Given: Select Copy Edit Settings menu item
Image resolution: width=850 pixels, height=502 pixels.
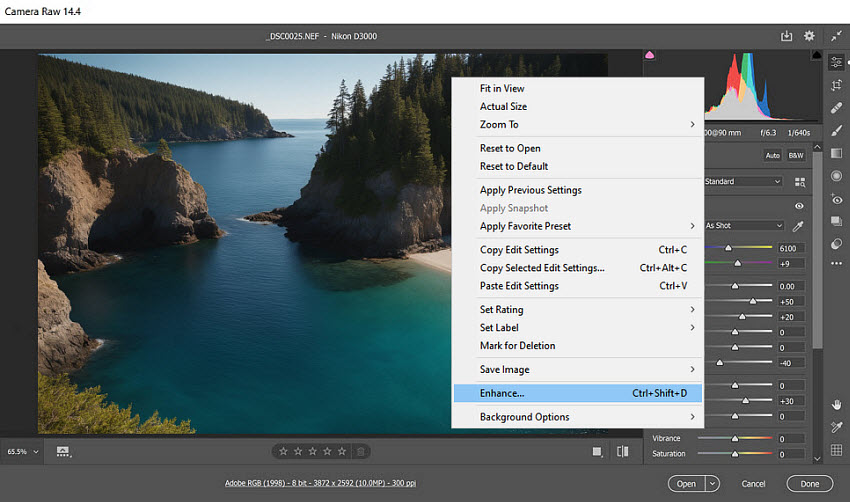Looking at the screenshot, I should coord(519,250).
